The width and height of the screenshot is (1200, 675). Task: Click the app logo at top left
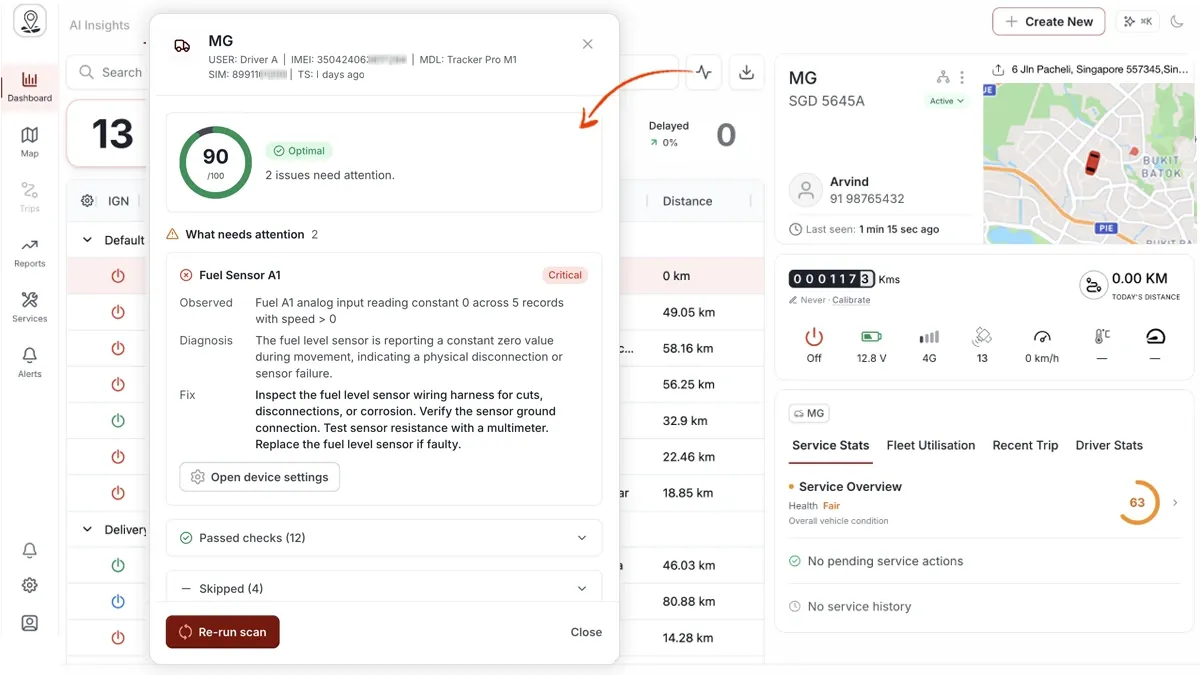click(x=30, y=22)
